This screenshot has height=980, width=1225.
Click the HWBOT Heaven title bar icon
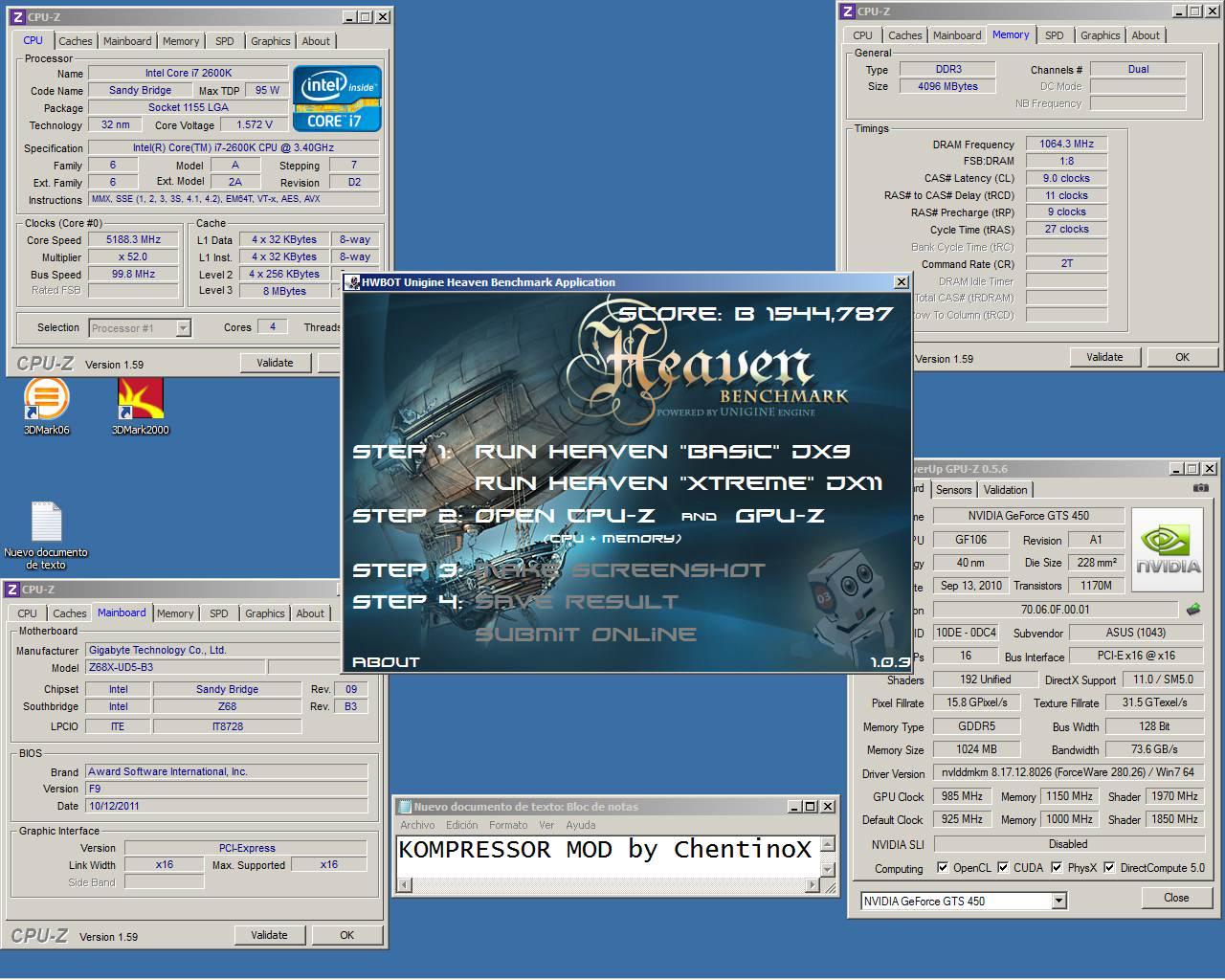point(352,282)
